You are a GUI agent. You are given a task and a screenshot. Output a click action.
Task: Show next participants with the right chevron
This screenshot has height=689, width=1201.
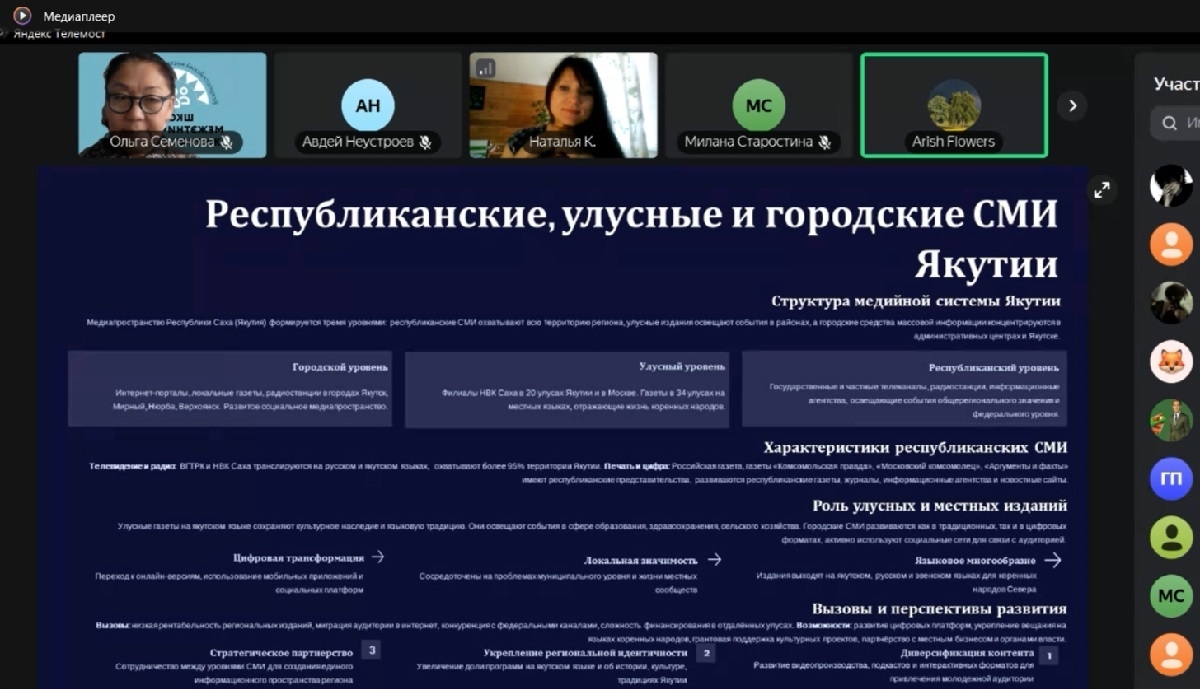click(x=1072, y=105)
